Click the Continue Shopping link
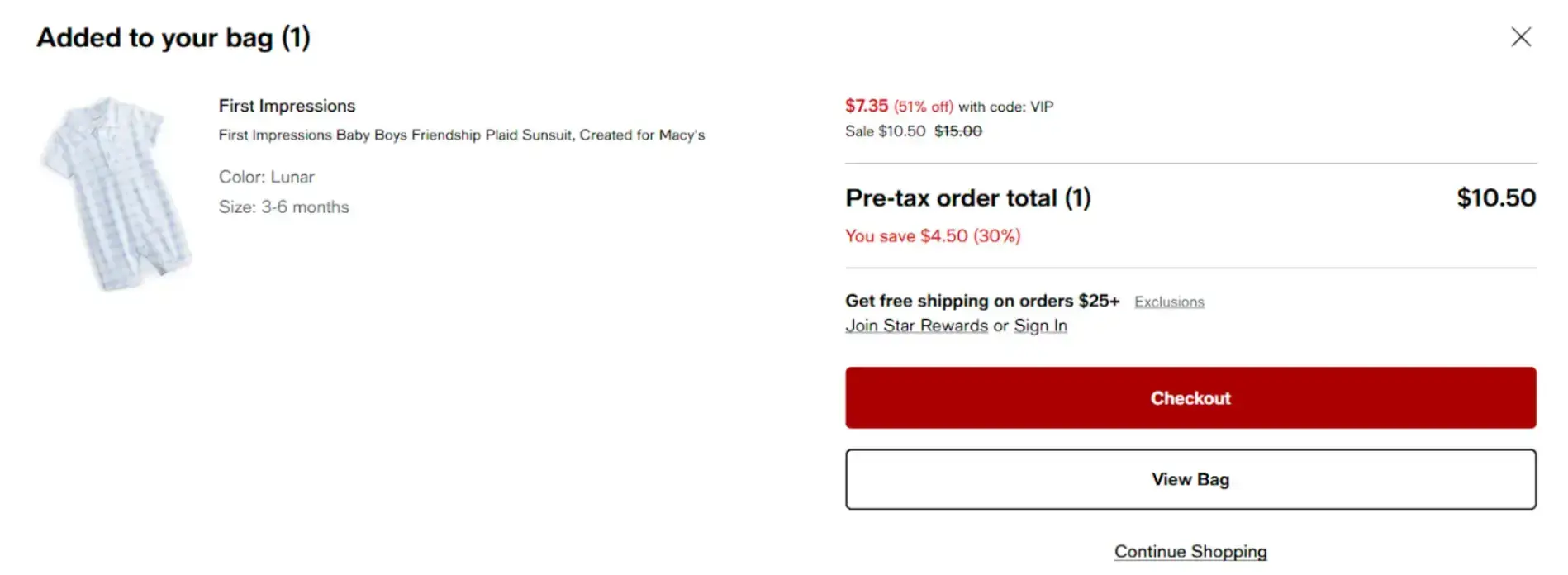Screen dimensions: 1568x575 (1190, 551)
